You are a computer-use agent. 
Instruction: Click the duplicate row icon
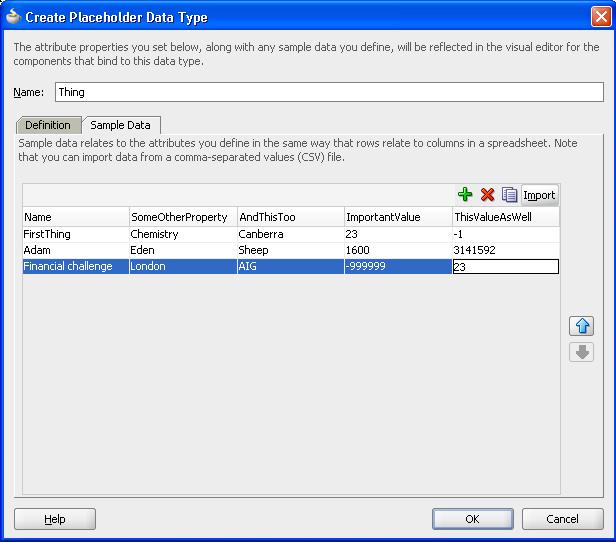coord(509,195)
